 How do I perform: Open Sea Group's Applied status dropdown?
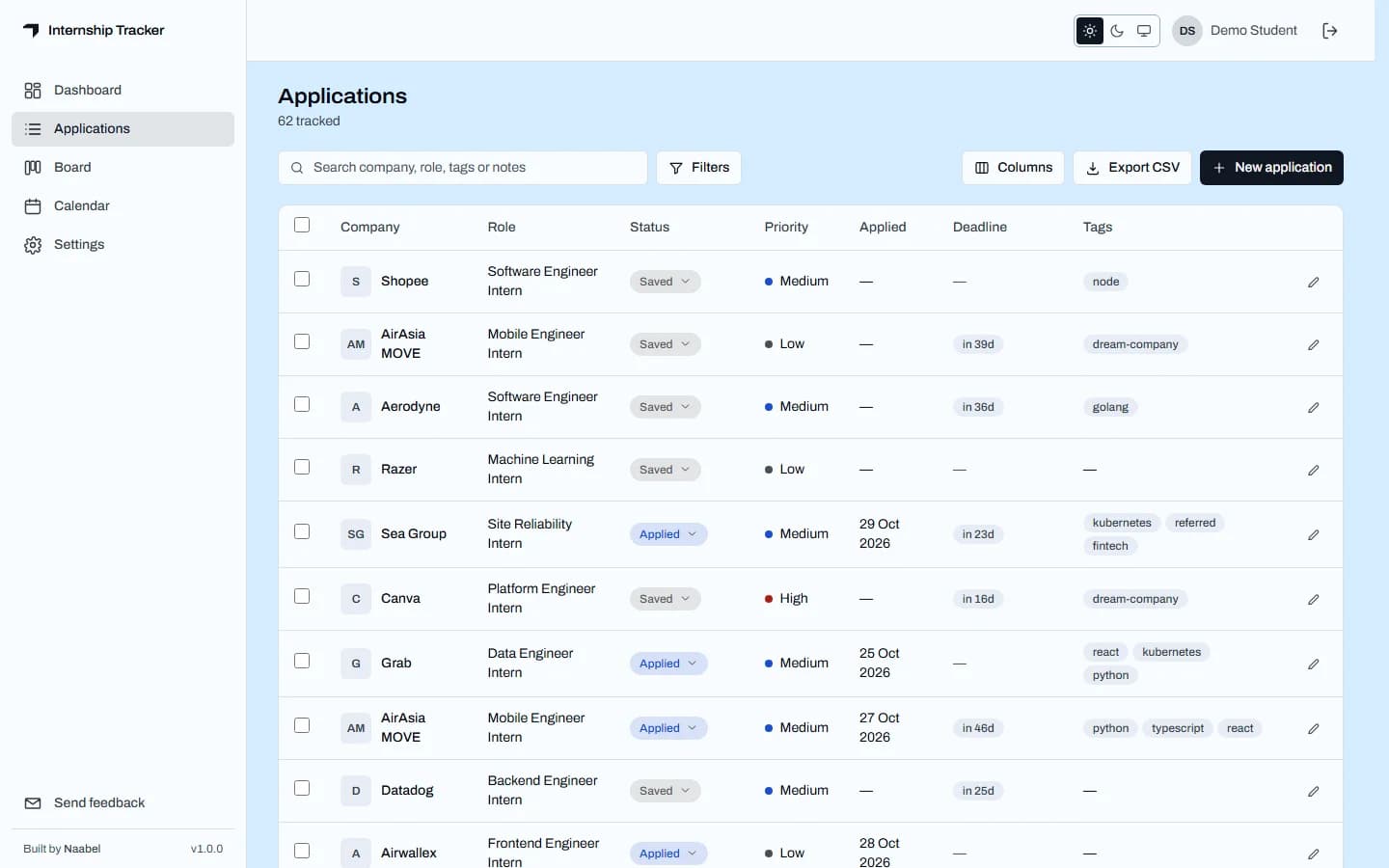pyautogui.click(x=668, y=534)
